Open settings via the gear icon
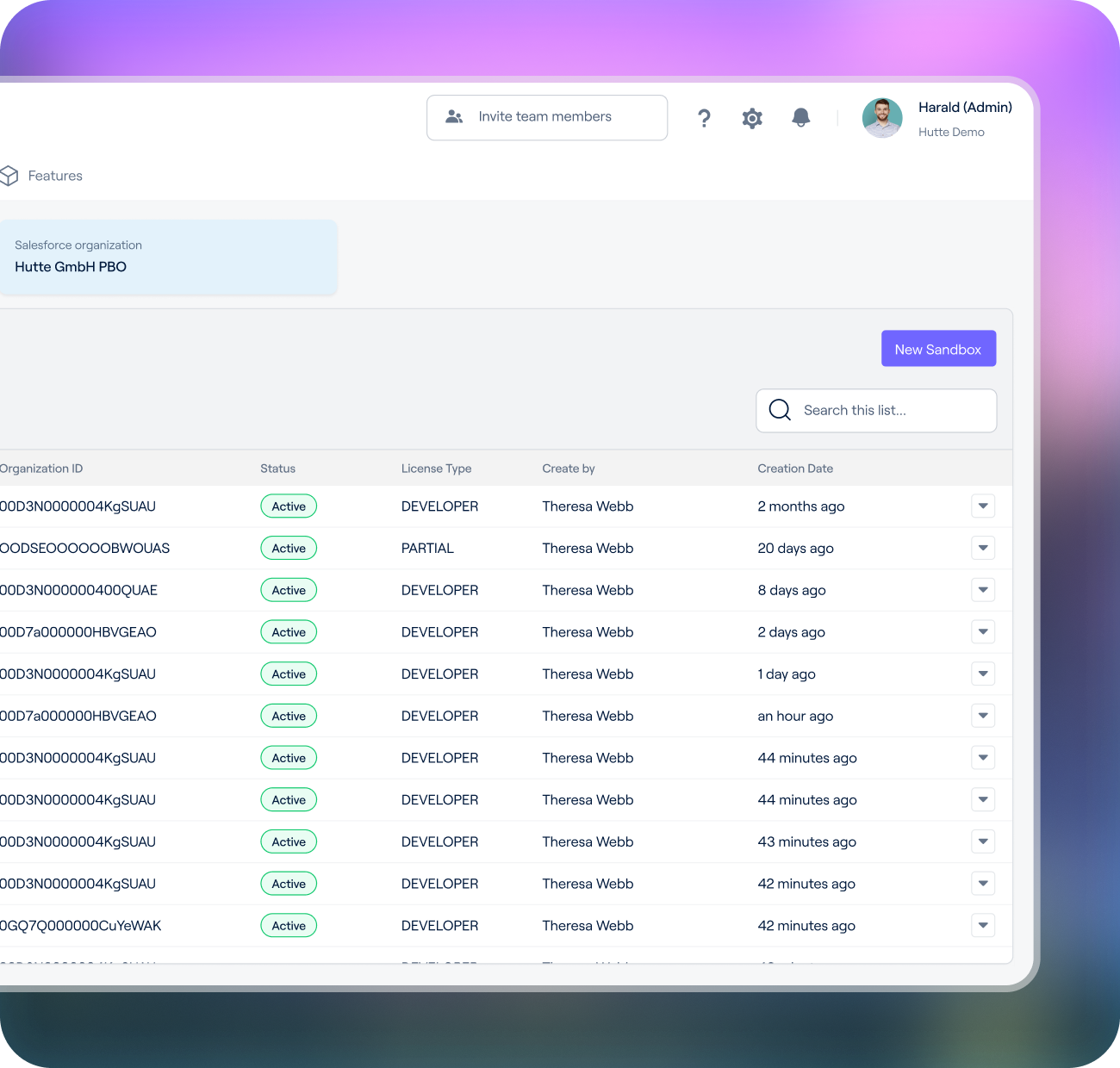The height and width of the screenshot is (1068, 1120). 752,118
